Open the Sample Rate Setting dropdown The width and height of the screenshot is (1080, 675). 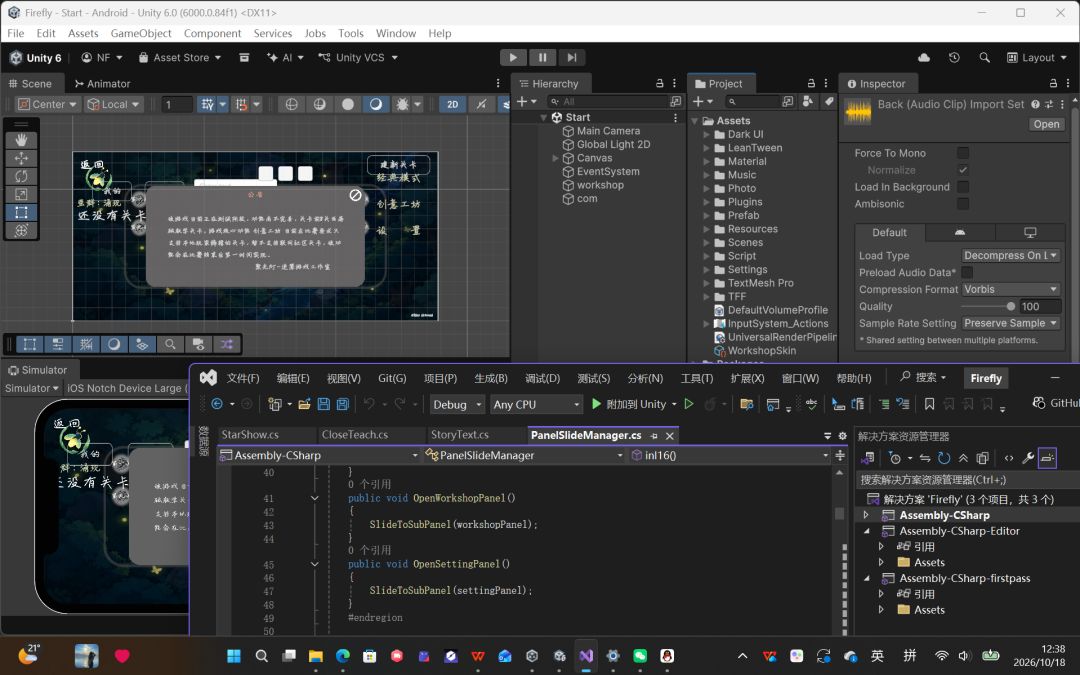click(1010, 323)
